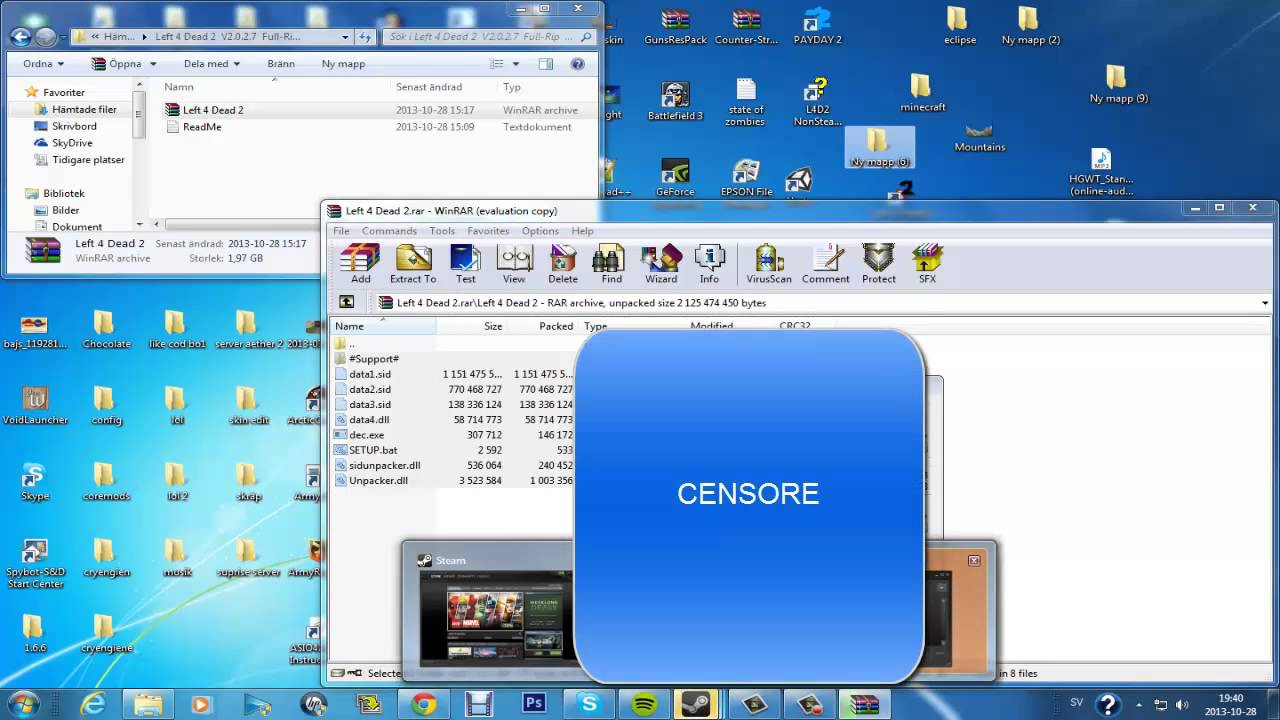This screenshot has height=720, width=1280.
Task: Click the Add button in WinRAR toolbar
Action: [x=360, y=264]
